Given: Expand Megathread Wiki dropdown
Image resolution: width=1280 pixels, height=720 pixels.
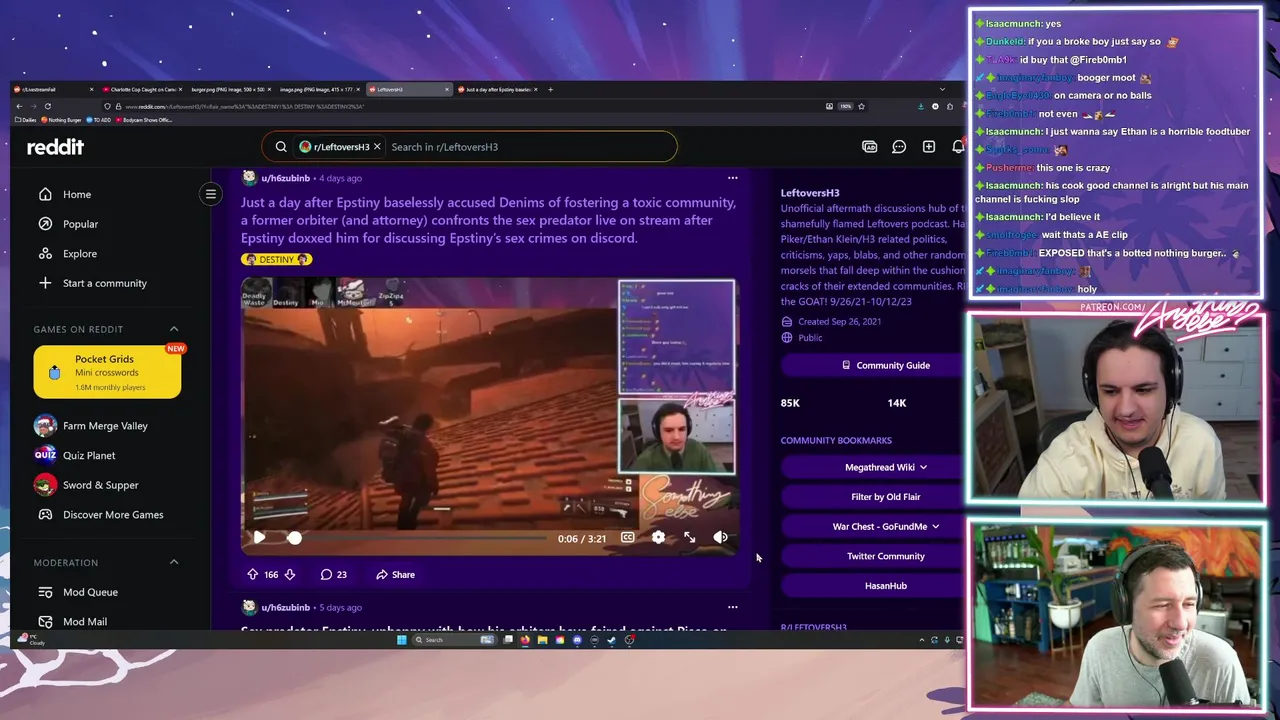Looking at the screenshot, I should click(x=886, y=467).
